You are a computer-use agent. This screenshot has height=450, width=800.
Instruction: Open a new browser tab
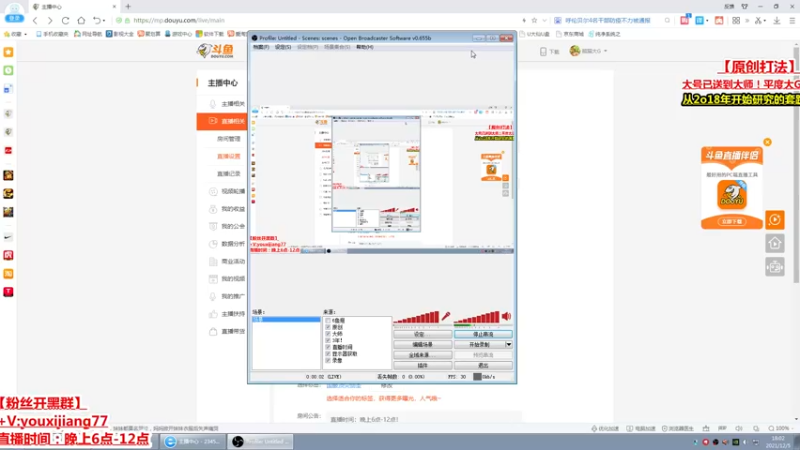point(128,7)
